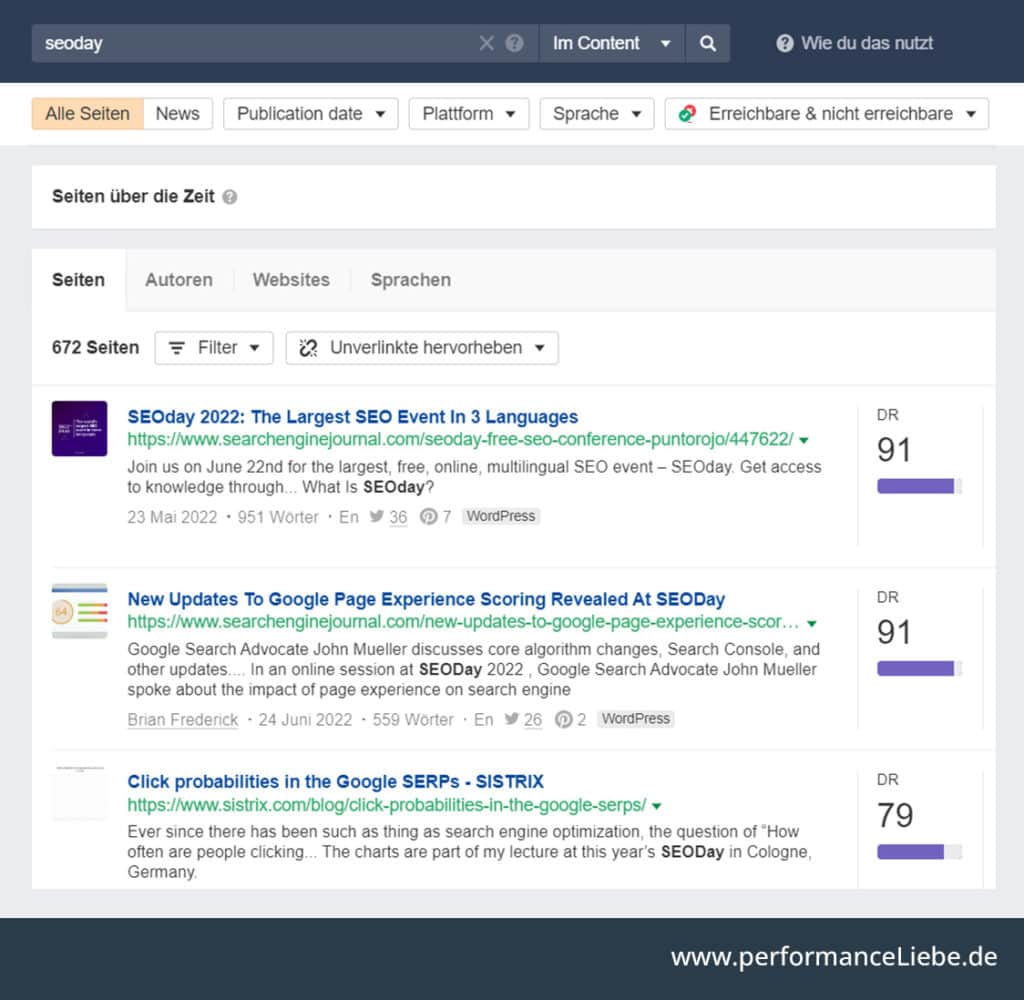Open the Sprache dropdown
Image resolution: width=1024 pixels, height=1000 pixels.
coord(597,114)
